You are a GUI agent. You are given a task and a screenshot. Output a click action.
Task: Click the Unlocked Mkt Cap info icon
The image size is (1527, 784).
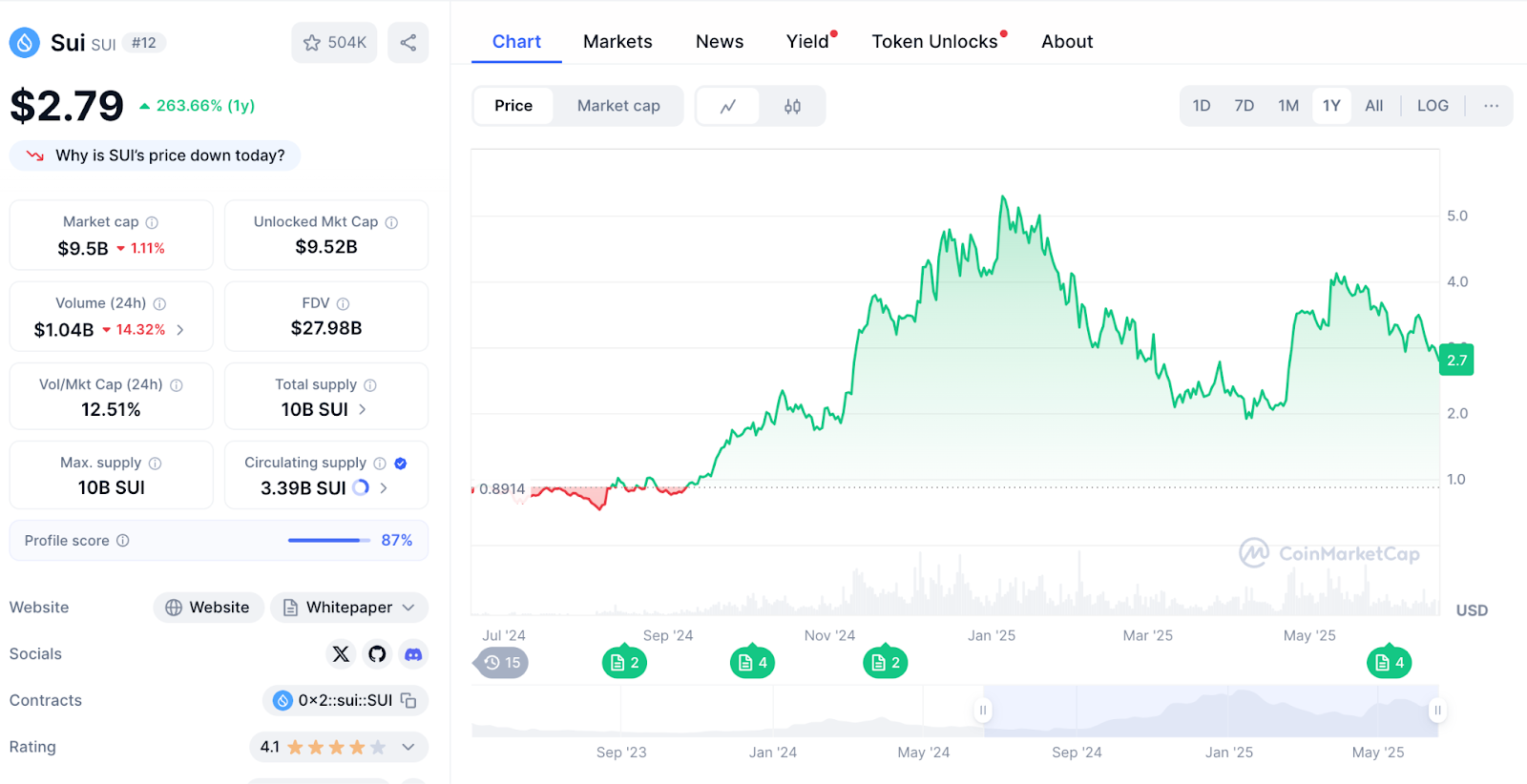[x=391, y=222]
